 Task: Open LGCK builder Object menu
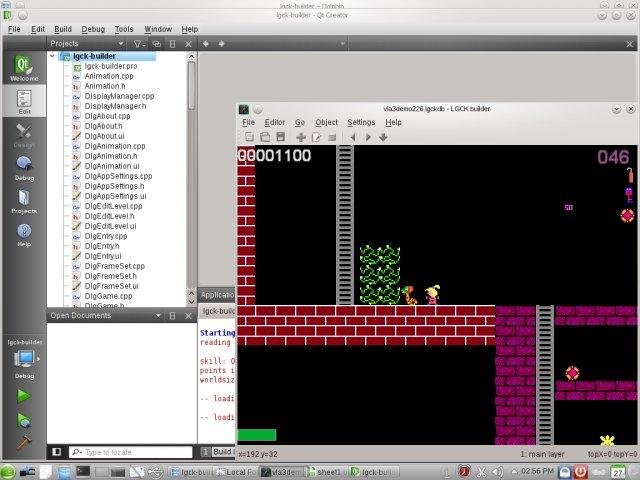(327, 122)
